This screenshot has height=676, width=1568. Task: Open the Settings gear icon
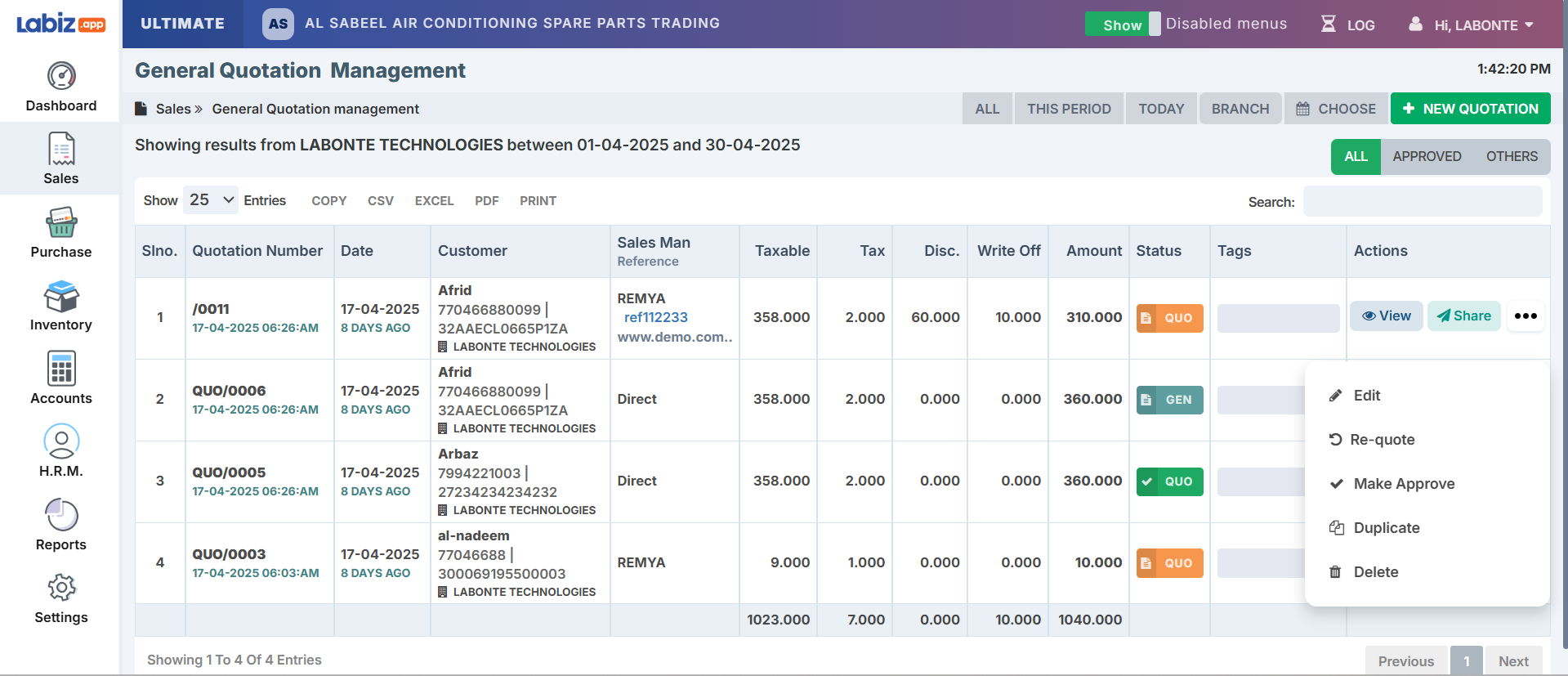(x=61, y=587)
